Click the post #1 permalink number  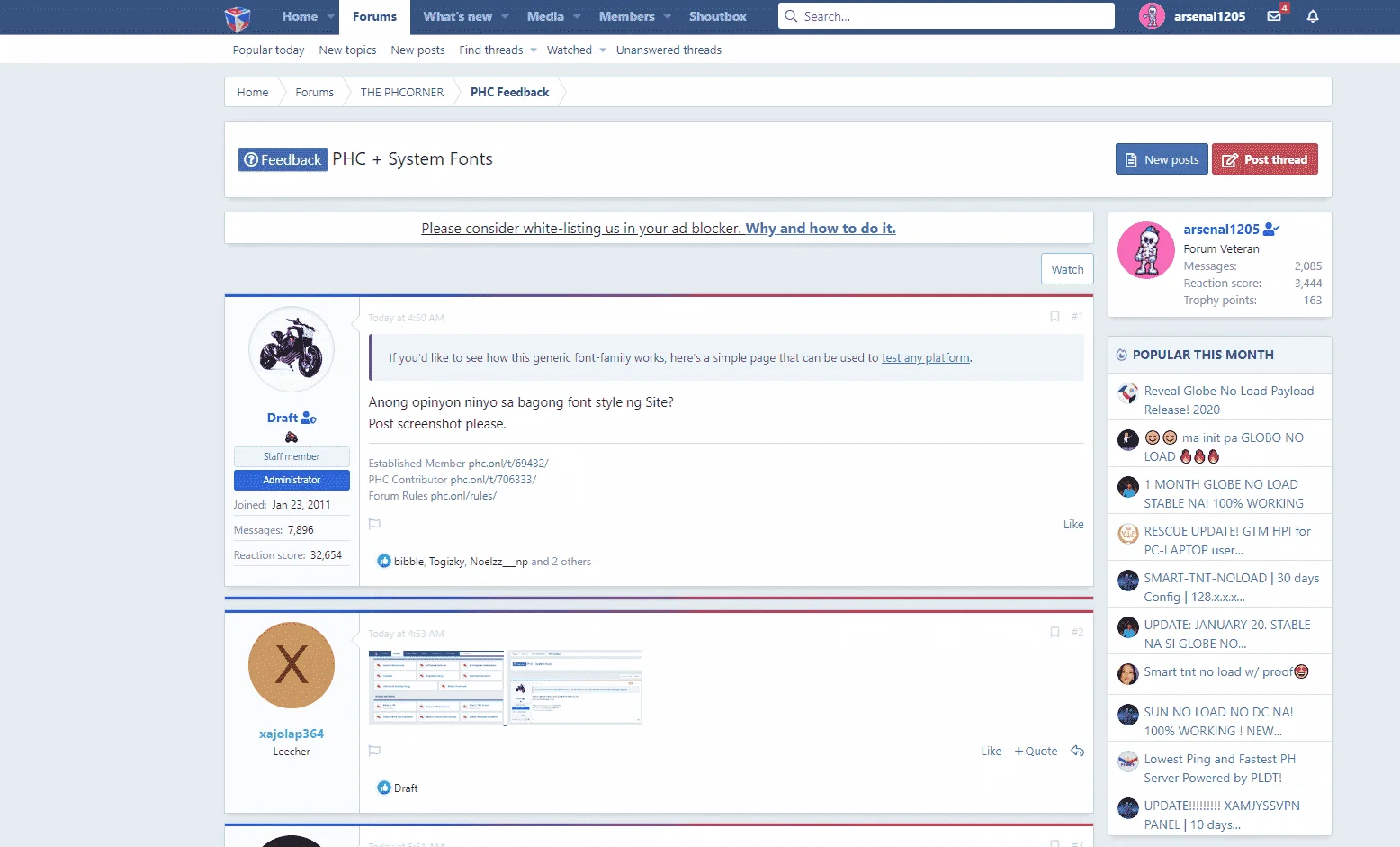click(x=1077, y=317)
